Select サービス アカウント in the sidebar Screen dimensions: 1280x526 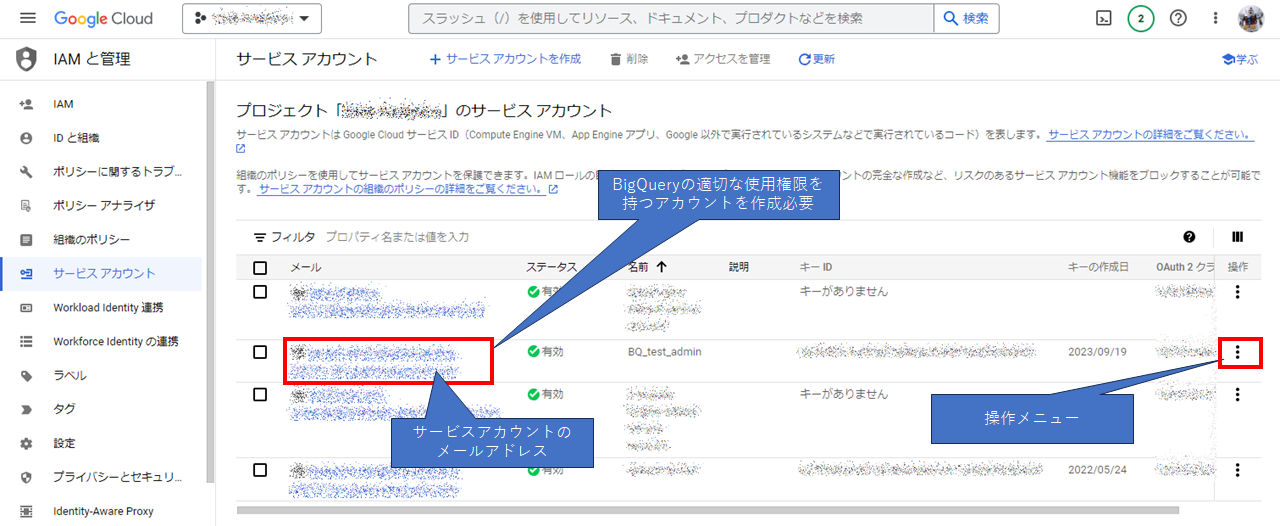coord(104,273)
